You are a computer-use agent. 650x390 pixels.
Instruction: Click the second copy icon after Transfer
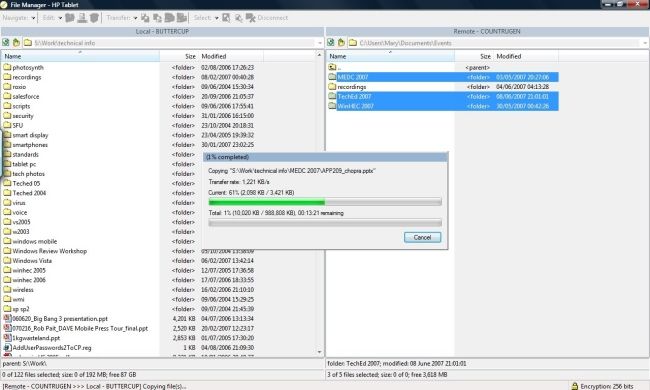(157, 18)
